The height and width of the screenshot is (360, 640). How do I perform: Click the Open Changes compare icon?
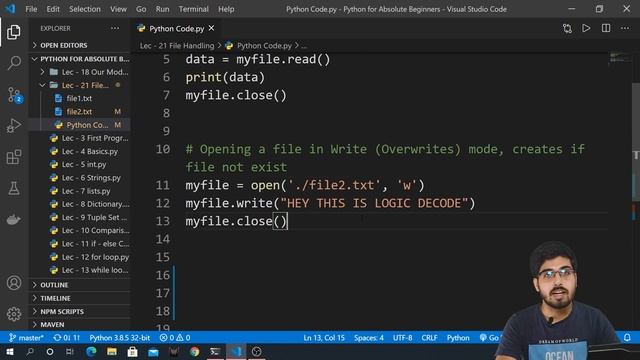567,29
